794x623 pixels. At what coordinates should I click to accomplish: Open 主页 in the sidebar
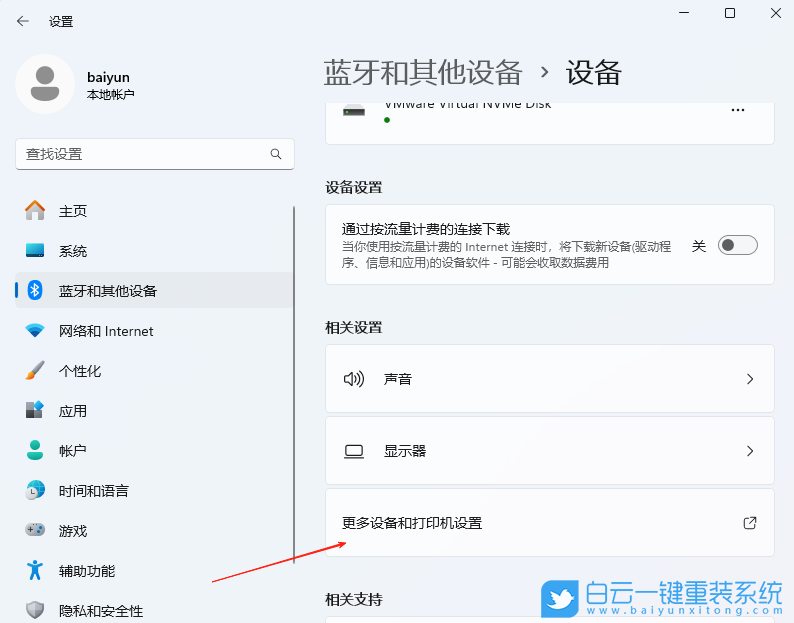[154, 210]
